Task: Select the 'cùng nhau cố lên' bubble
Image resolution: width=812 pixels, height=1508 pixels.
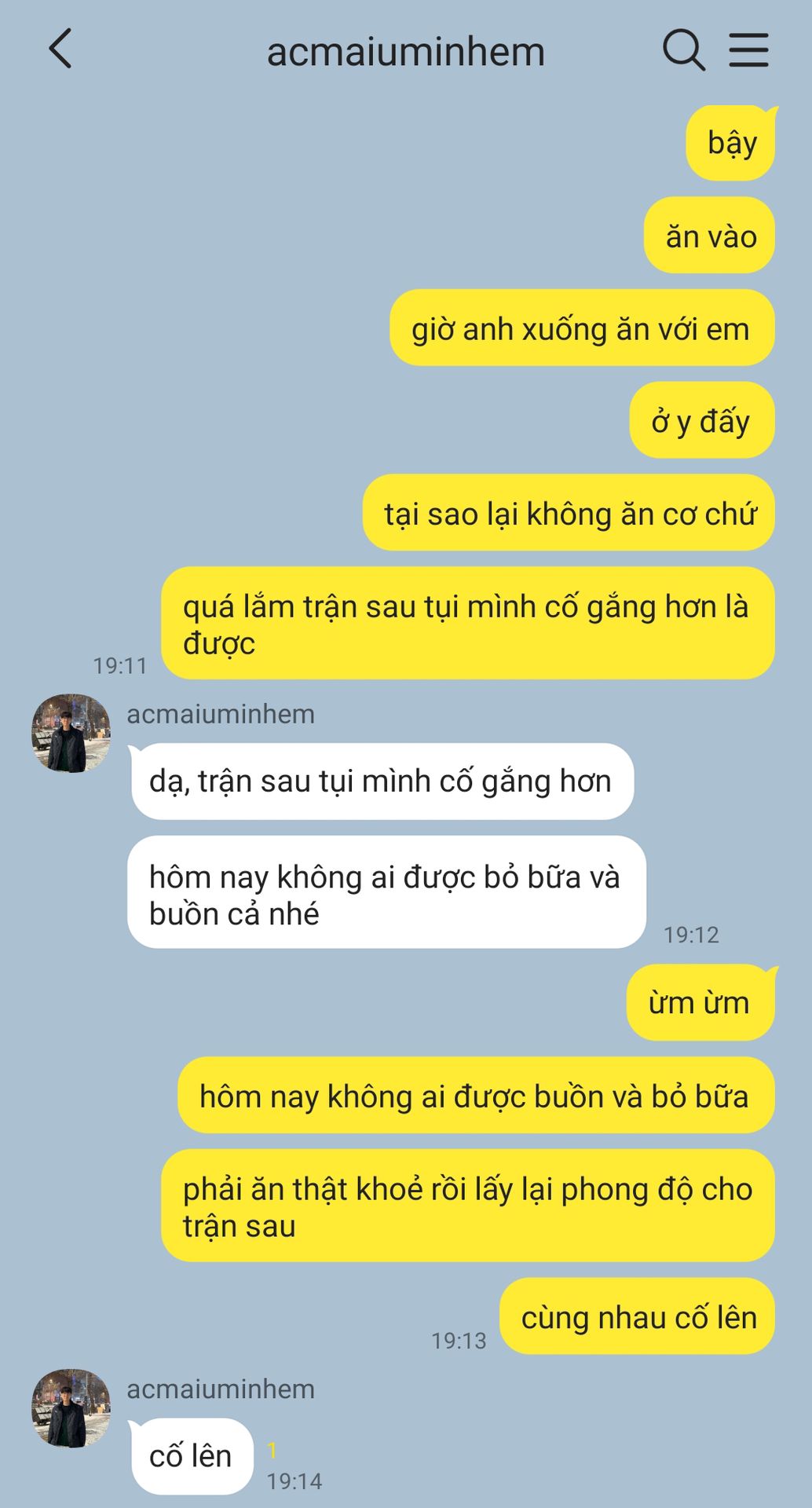Action: (638, 1317)
